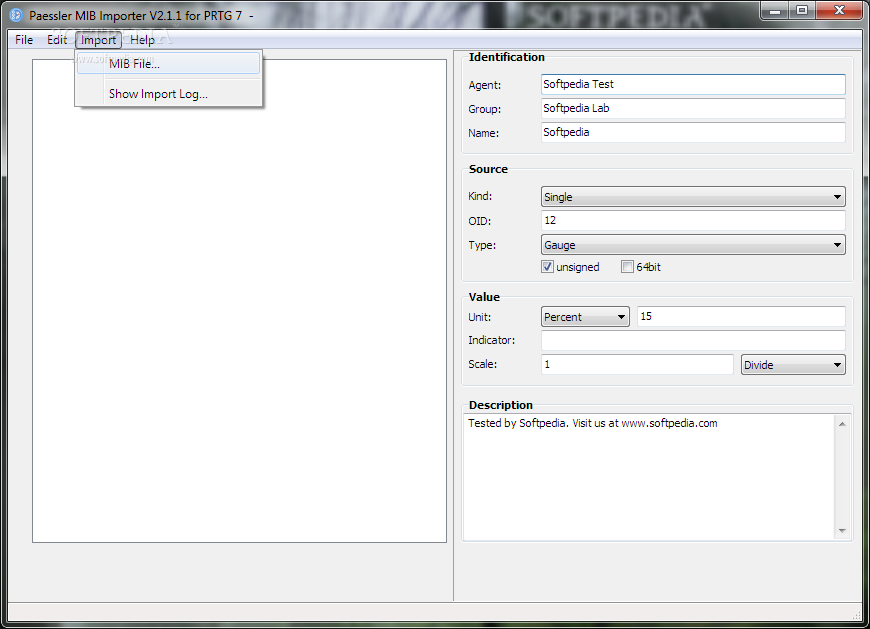
Task: Enable the 64bit checkbox
Action: [627, 267]
